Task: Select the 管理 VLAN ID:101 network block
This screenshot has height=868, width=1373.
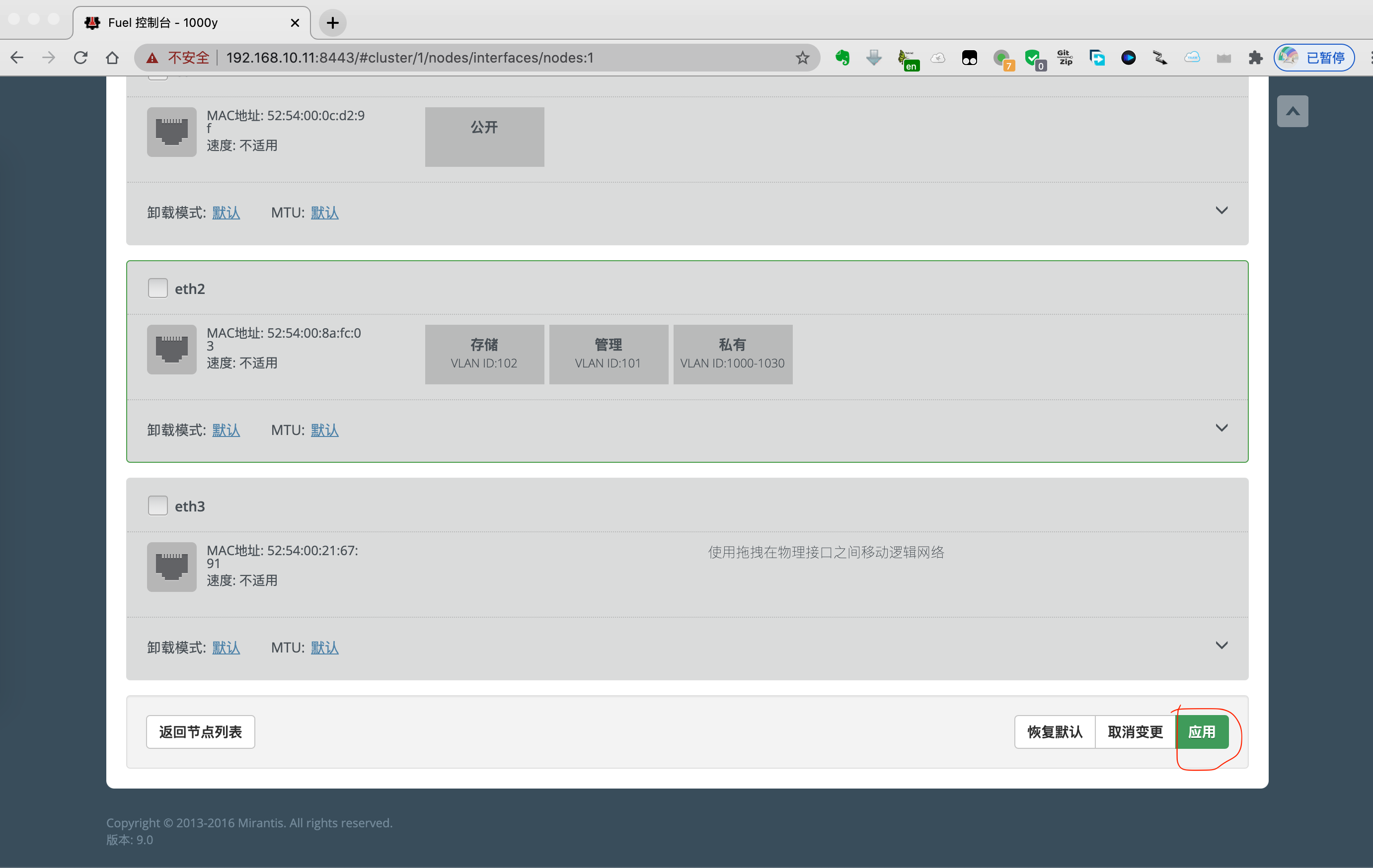Action: pos(609,355)
